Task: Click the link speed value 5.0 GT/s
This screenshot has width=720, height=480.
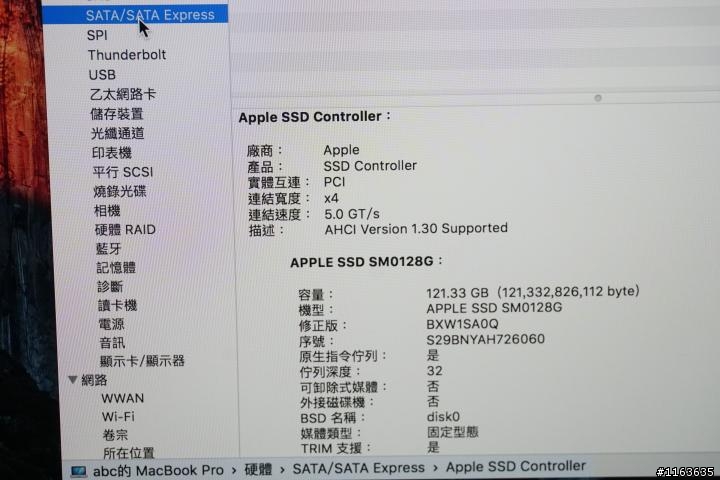Action: click(x=352, y=214)
